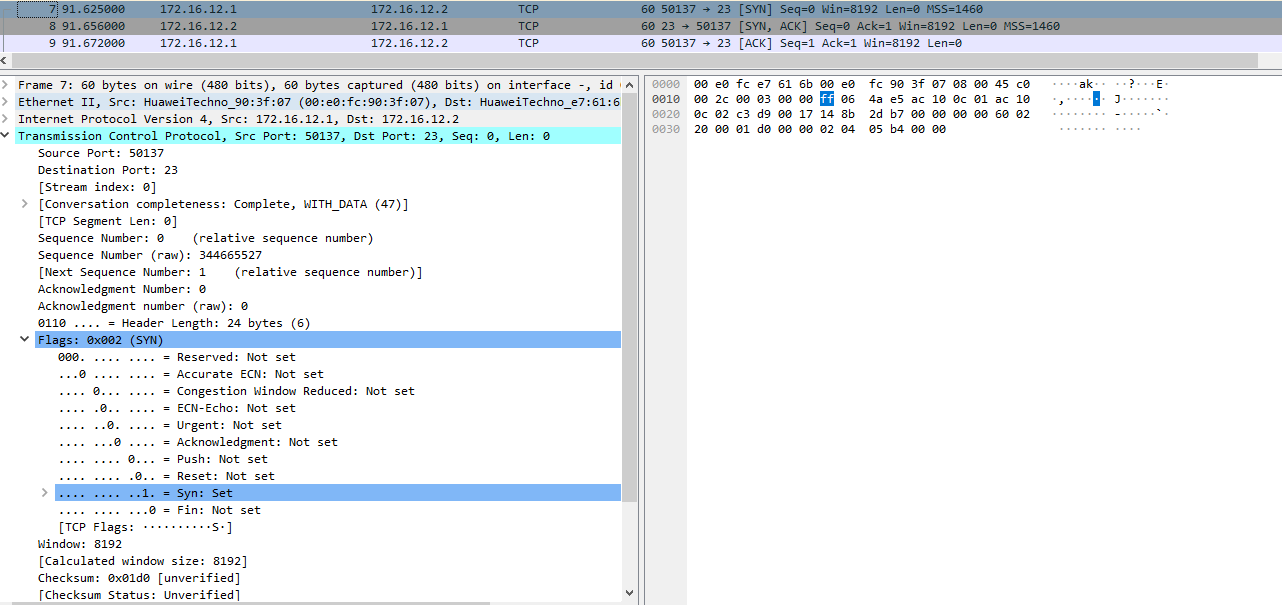Select Fin: Not set flag line

(159, 510)
